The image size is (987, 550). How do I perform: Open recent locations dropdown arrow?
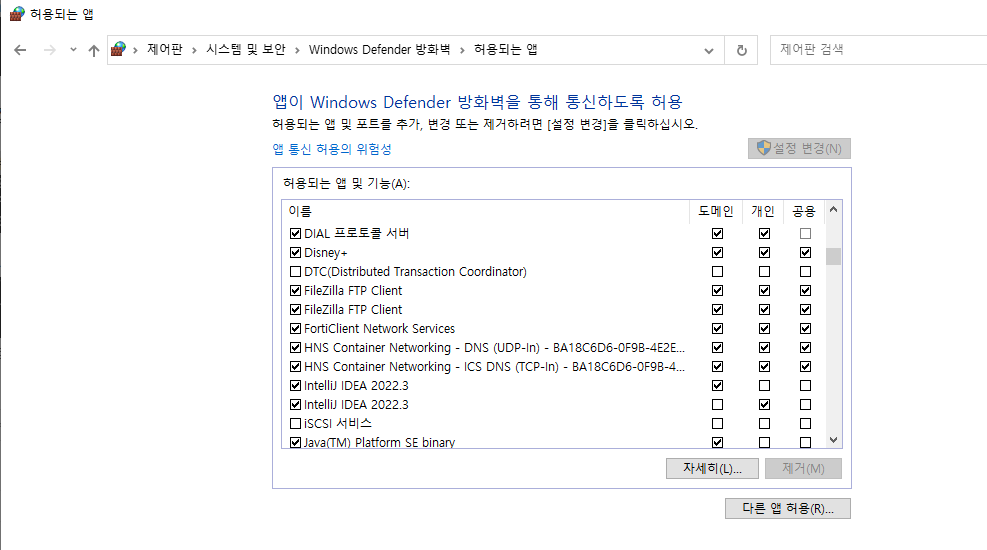pos(73,50)
